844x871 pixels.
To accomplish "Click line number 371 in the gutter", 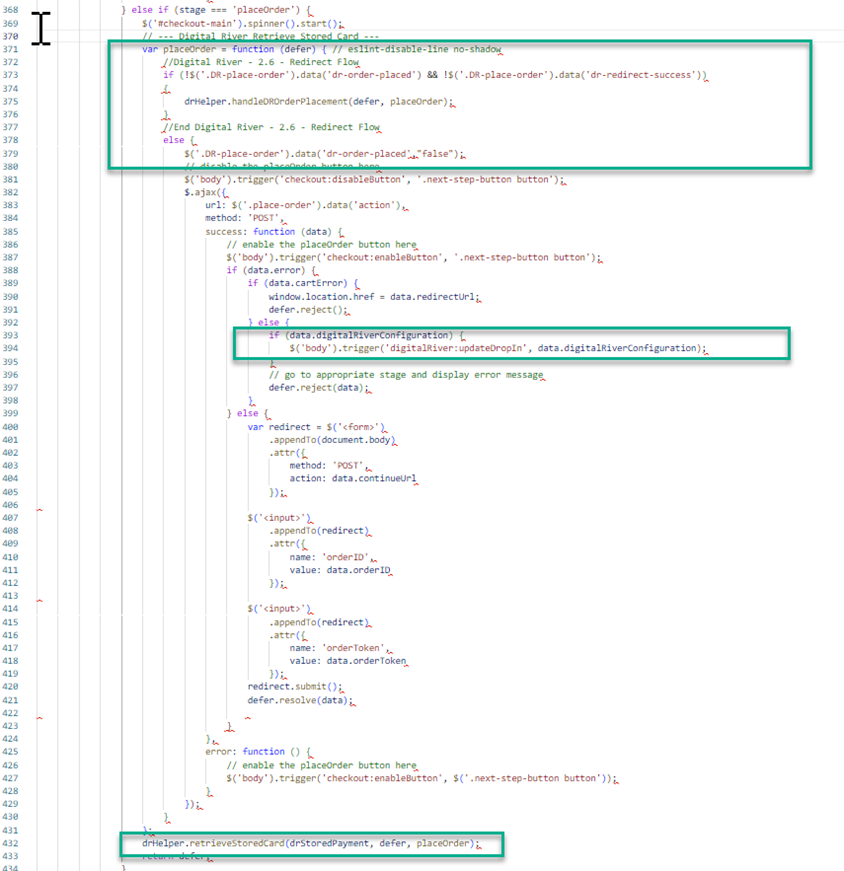I will coord(12,49).
